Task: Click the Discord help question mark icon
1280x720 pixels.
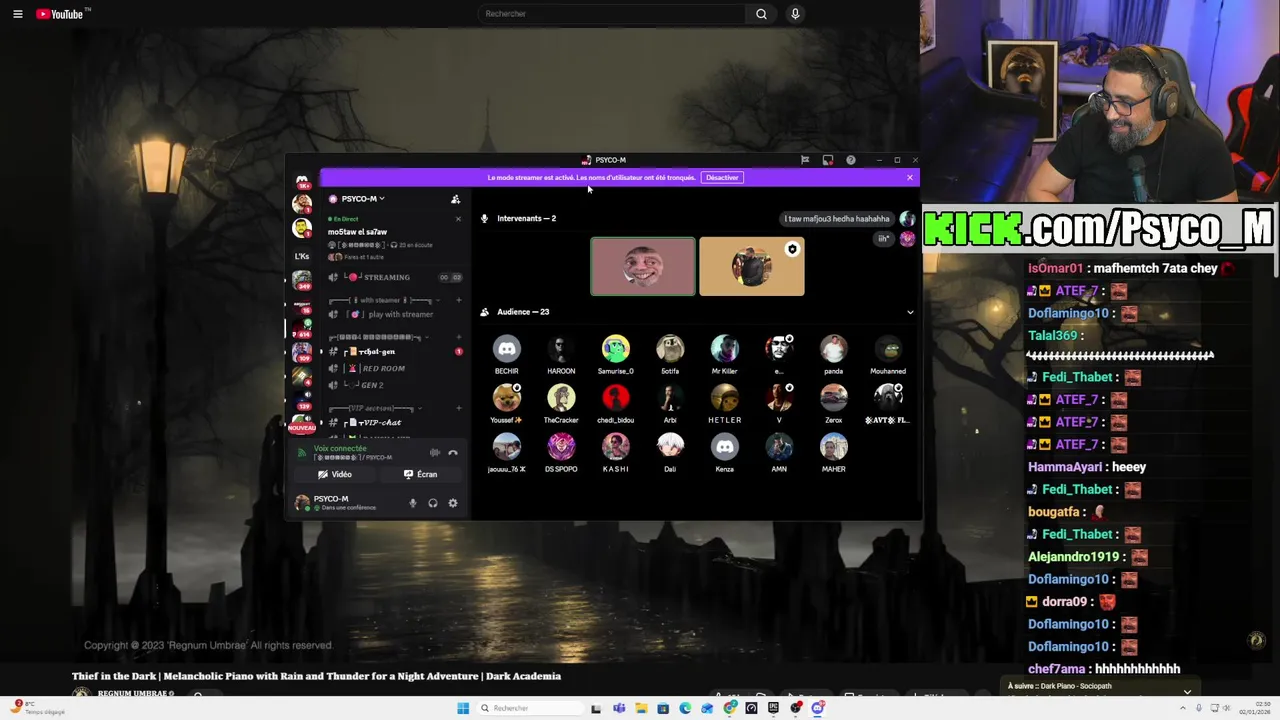Action: point(851,160)
